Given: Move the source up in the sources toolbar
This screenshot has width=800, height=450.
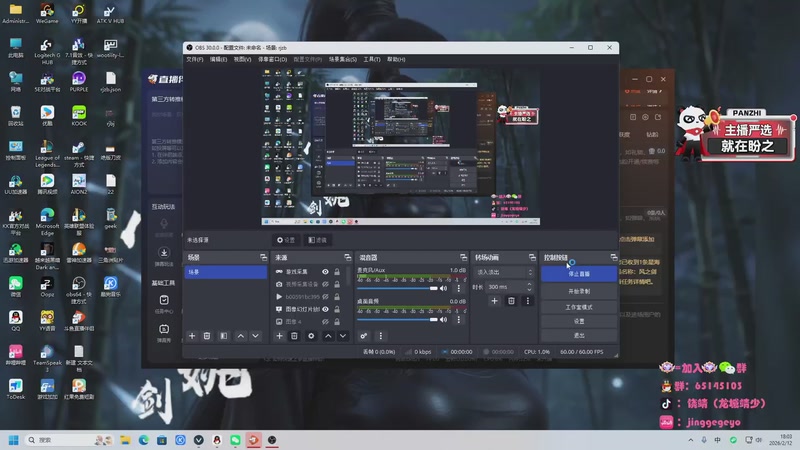Looking at the screenshot, I should coord(328,336).
